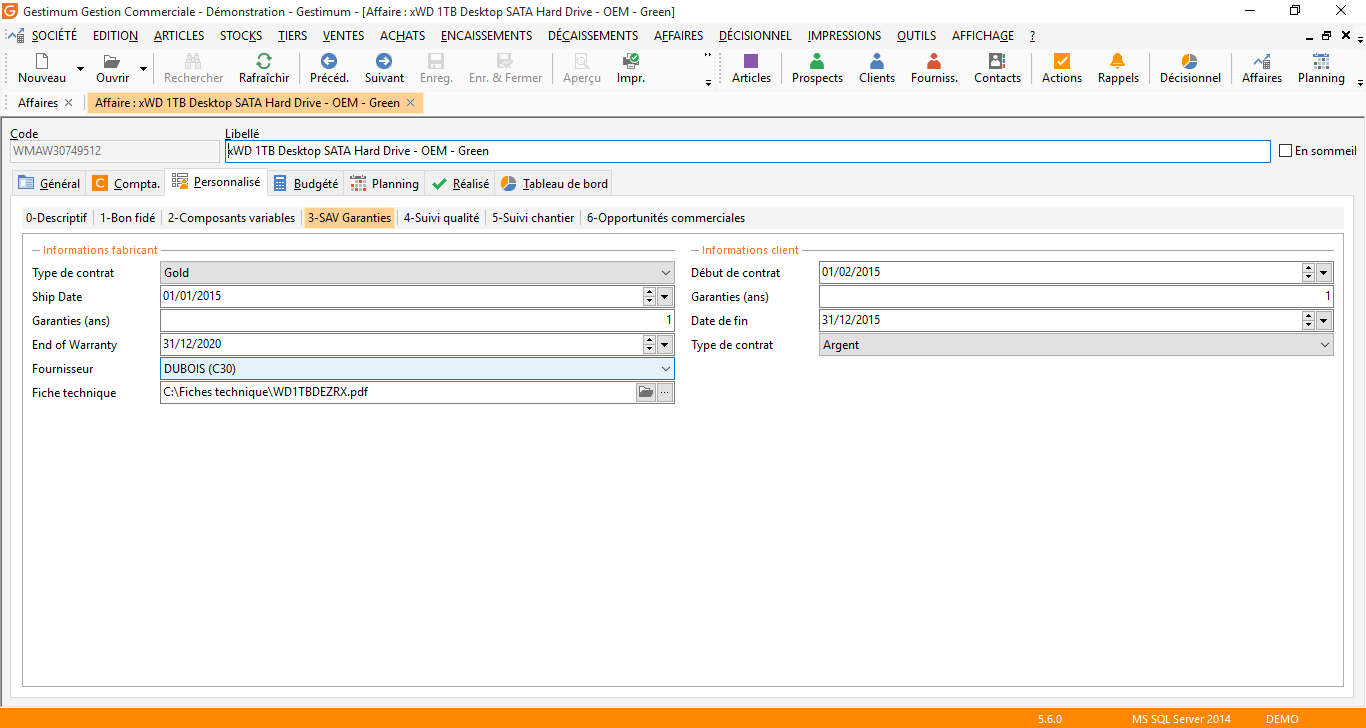Image resolution: width=1366 pixels, height=728 pixels.
Task: Click the toolbar overflow chevron
Action: tap(708, 55)
